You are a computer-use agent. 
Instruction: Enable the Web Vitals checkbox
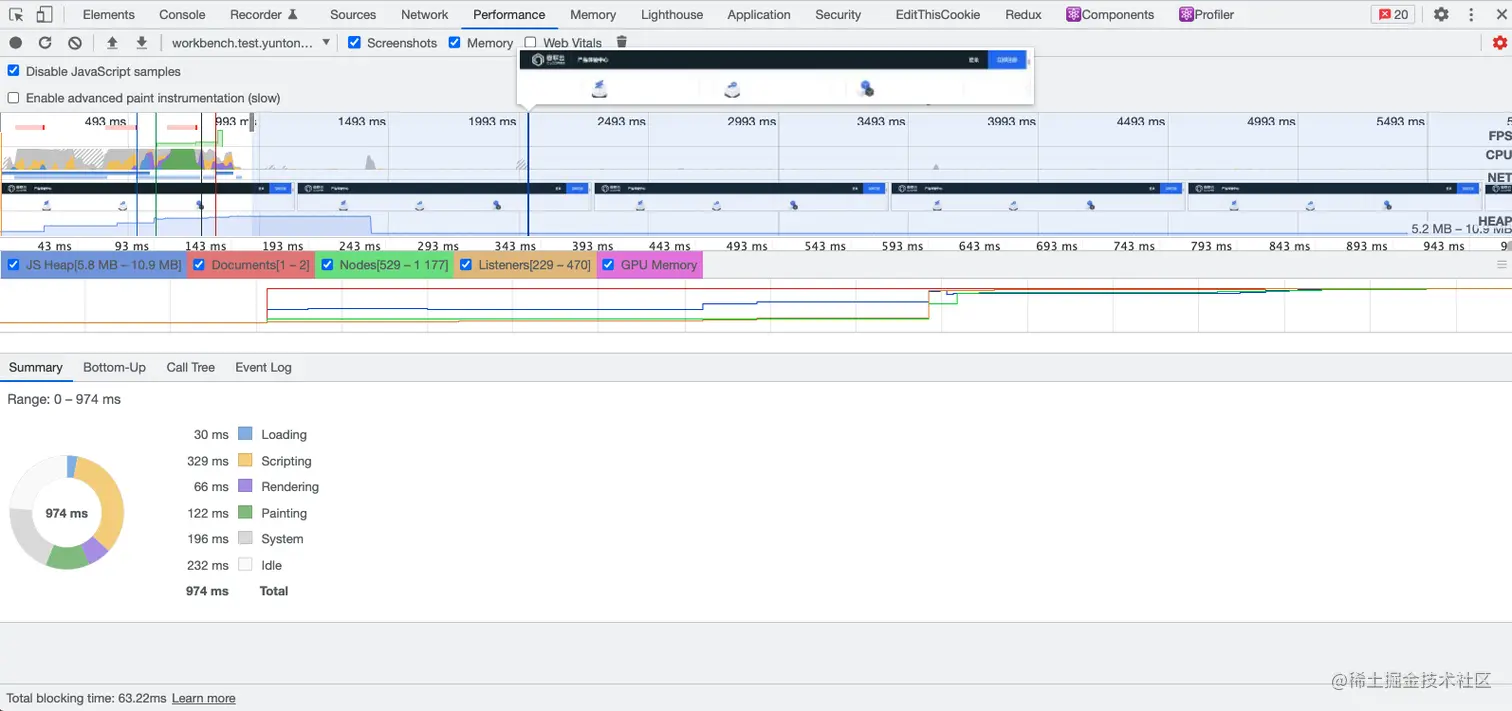coord(530,43)
